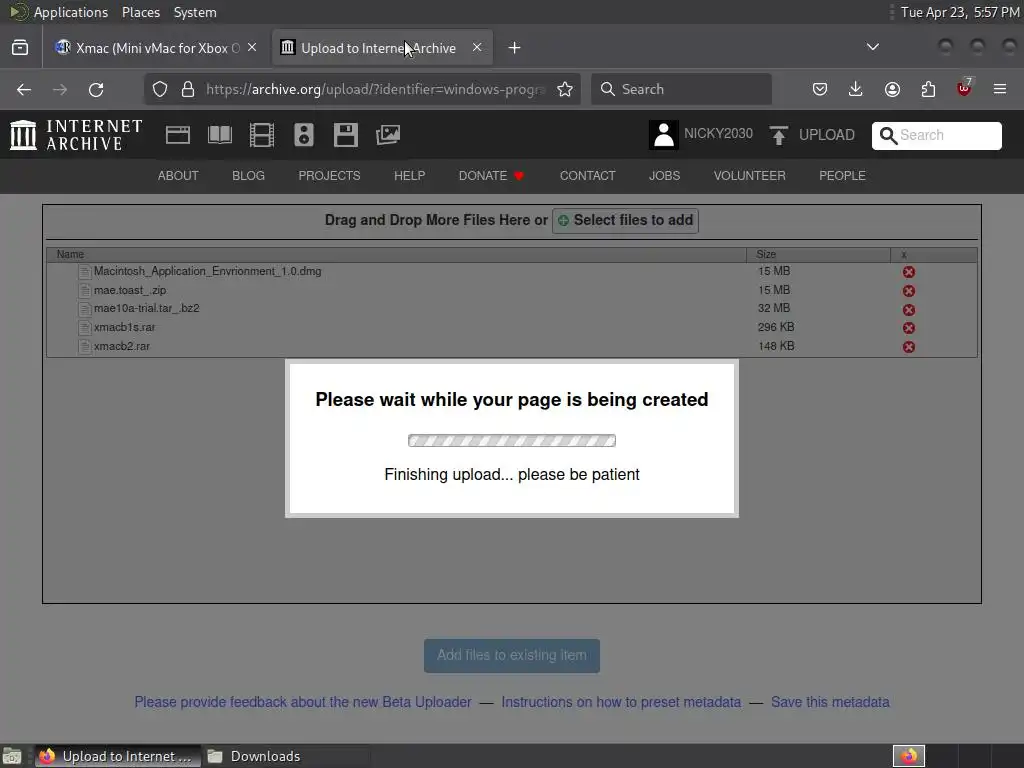Open Pocket save icon

(x=820, y=89)
